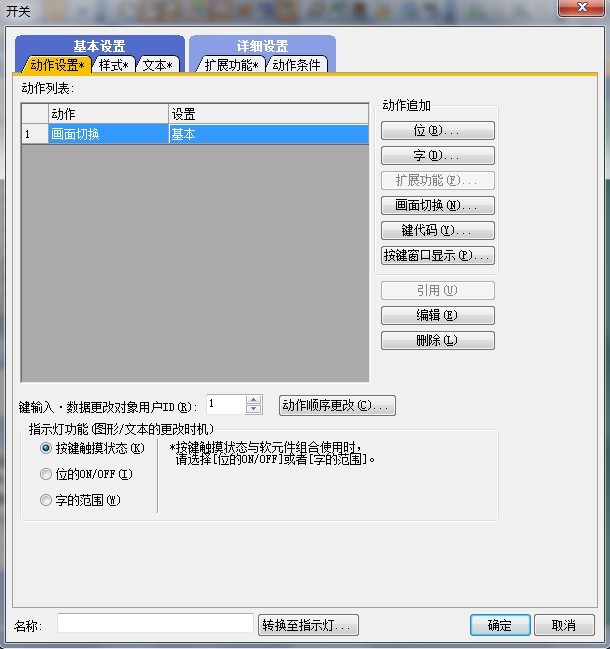Click the 键代码 button
The width and height of the screenshot is (610, 649).
pyautogui.click(x=437, y=231)
